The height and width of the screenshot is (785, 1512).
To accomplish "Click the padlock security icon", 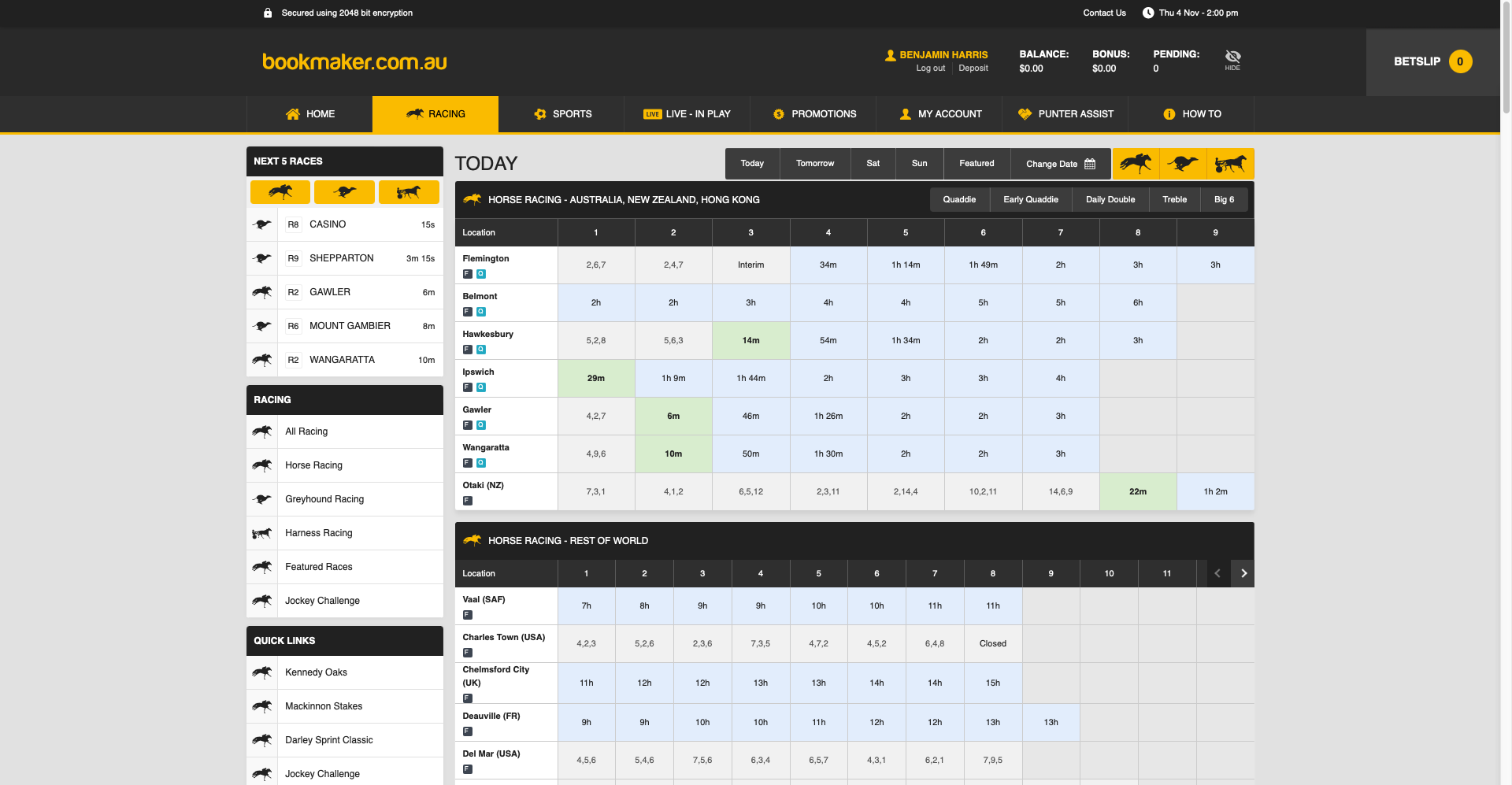I will pyautogui.click(x=268, y=13).
